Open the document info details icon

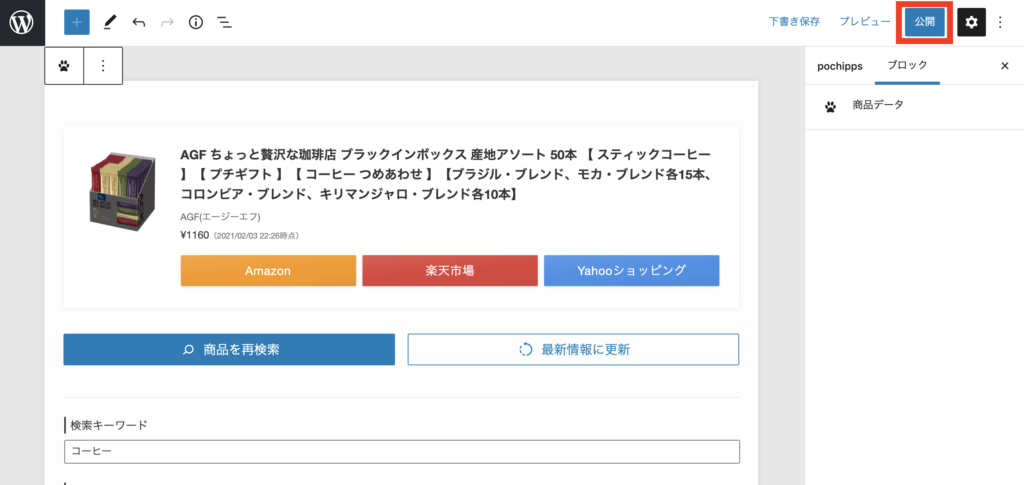(196, 23)
